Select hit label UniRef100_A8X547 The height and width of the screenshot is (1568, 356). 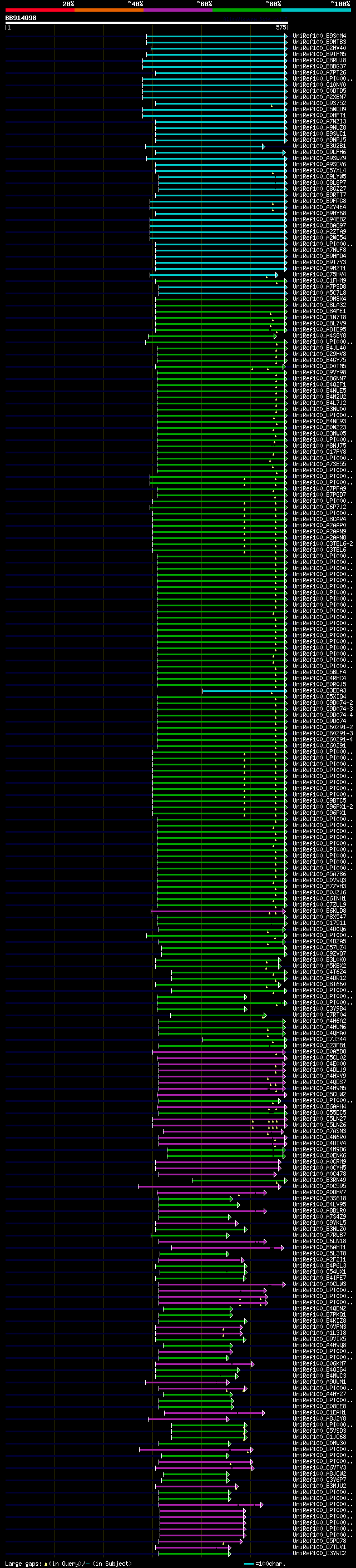(x=319, y=917)
